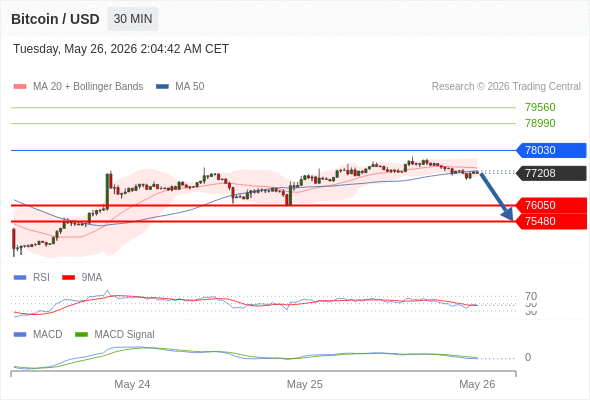Select the 76050 red support tag
590x400 pixels.
(x=551, y=205)
